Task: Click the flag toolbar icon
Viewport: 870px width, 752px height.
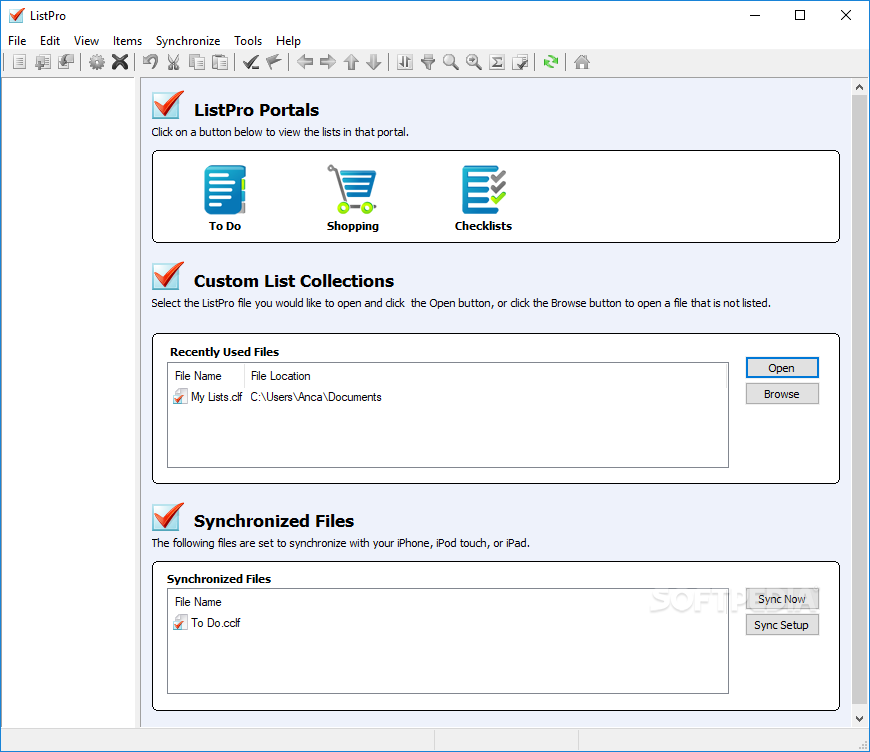Action: pos(274,62)
